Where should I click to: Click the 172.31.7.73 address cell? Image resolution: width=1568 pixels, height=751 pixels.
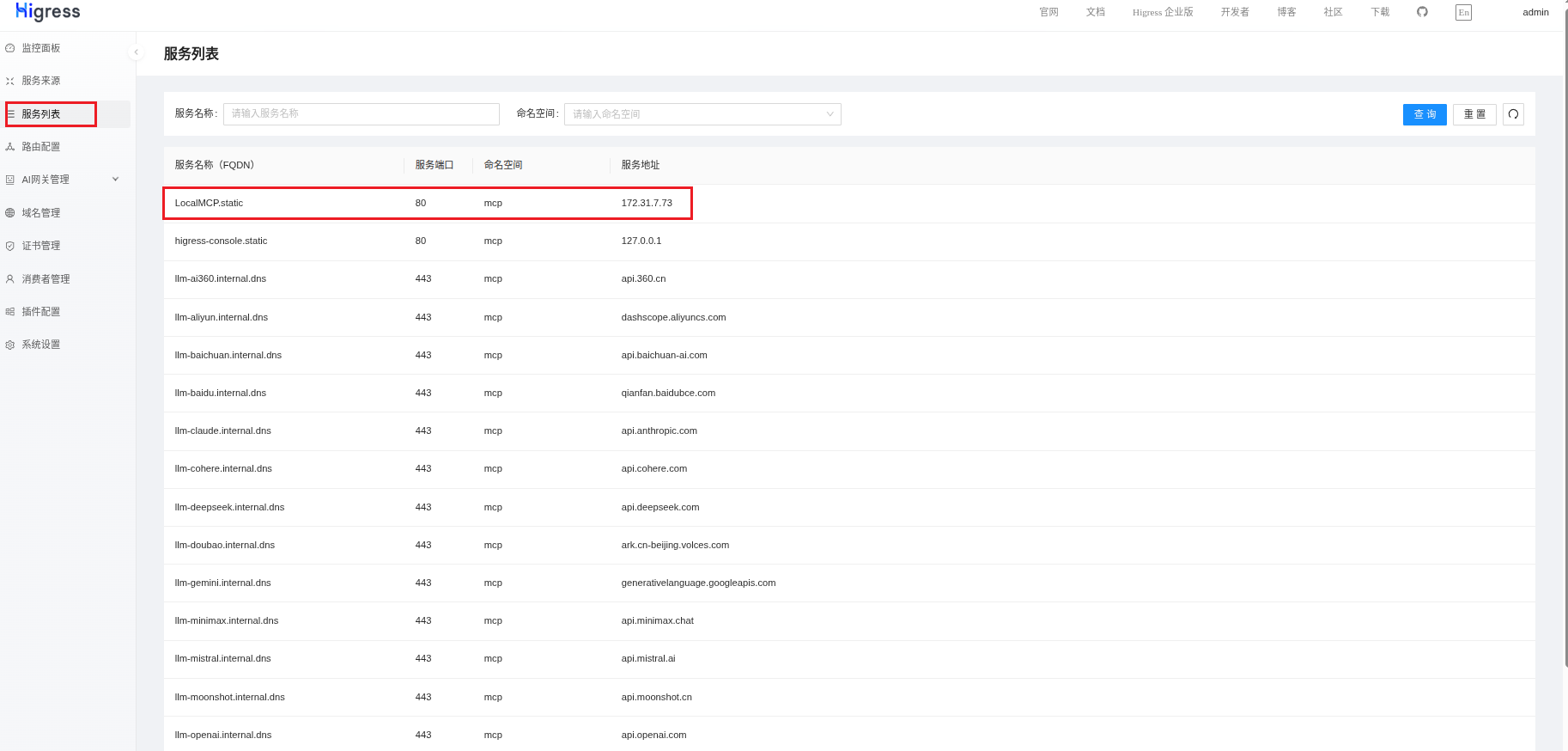pyautogui.click(x=647, y=204)
